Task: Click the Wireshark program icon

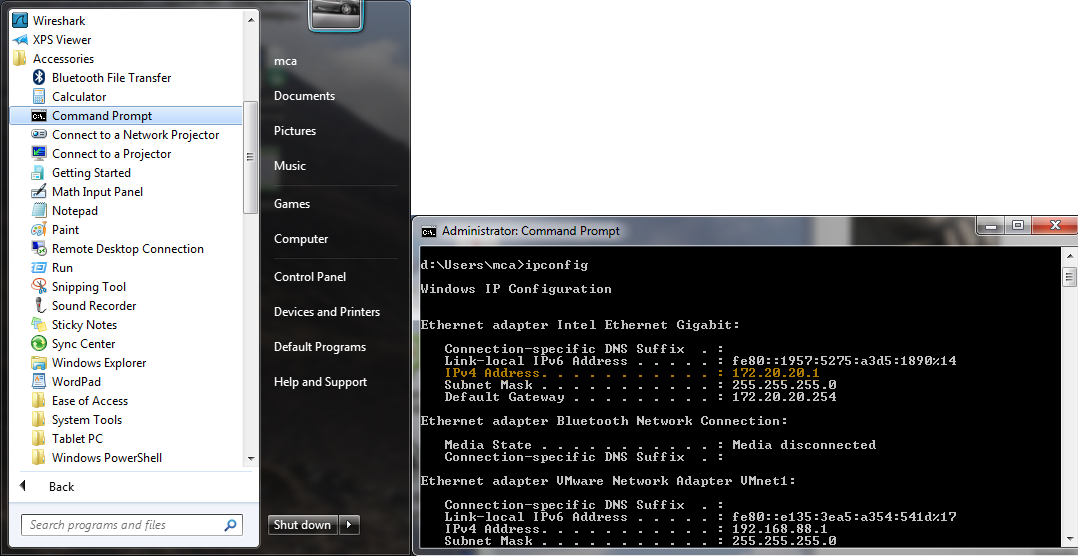Action: click(20, 21)
